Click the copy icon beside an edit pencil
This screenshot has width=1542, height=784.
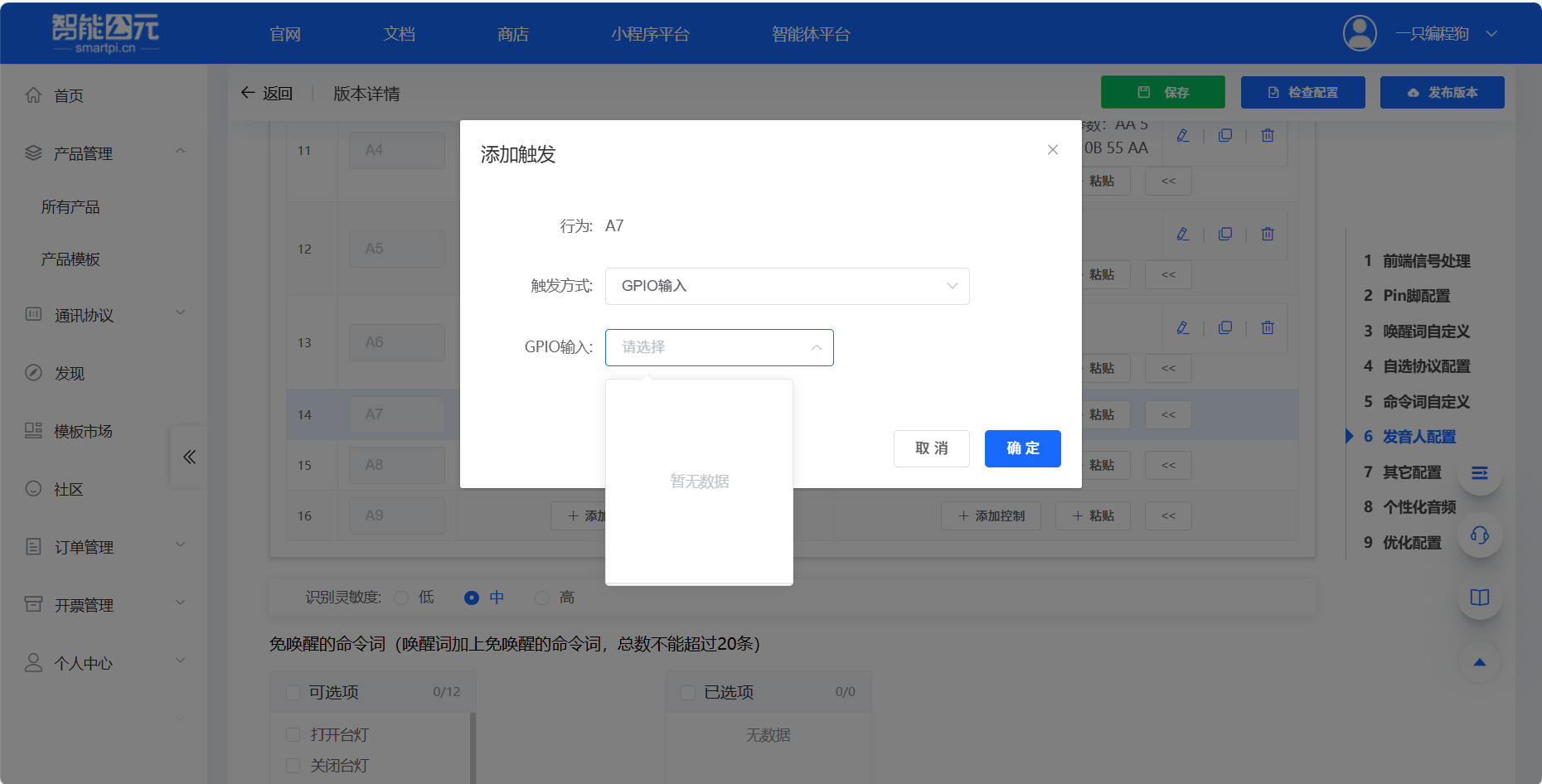1225,135
